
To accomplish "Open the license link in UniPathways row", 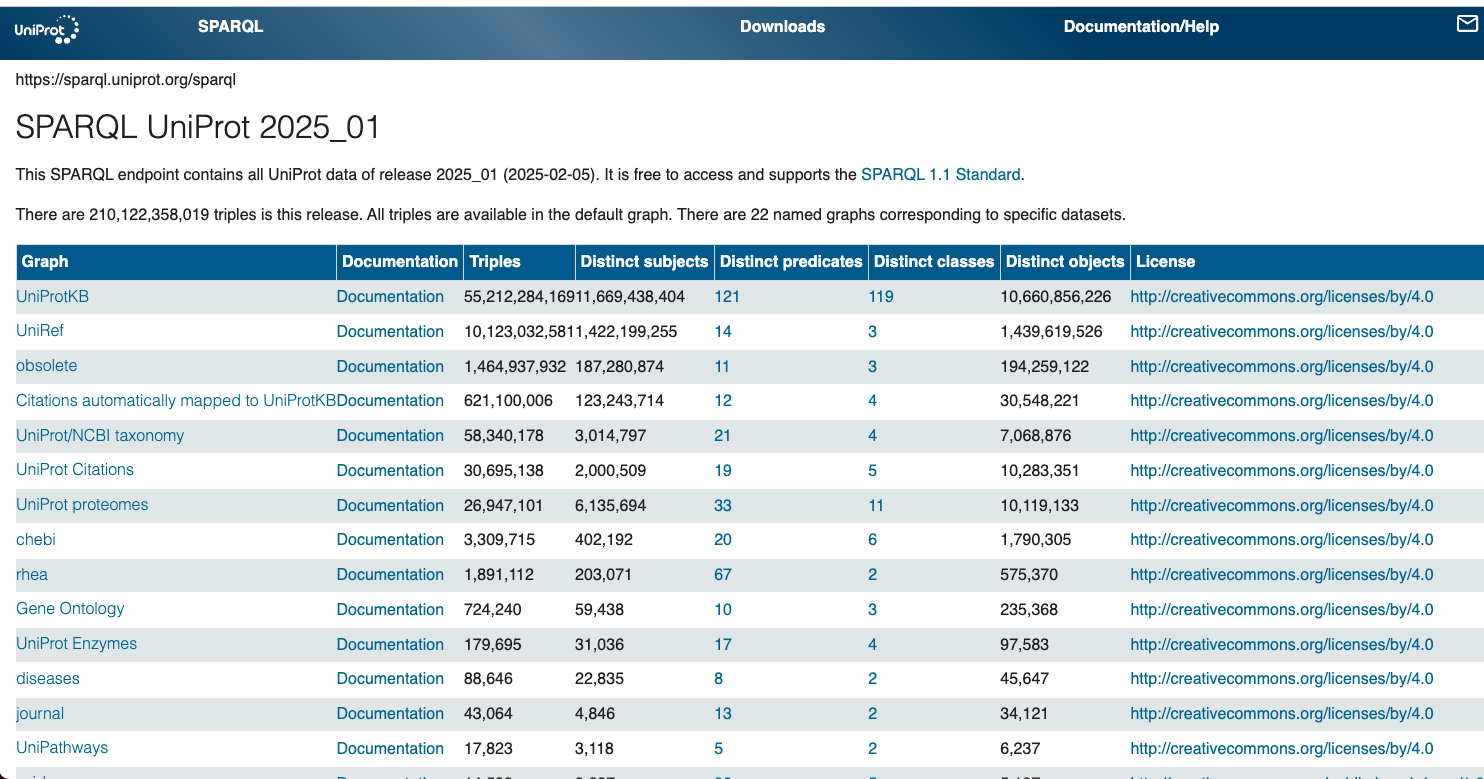I will (1282, 748).
